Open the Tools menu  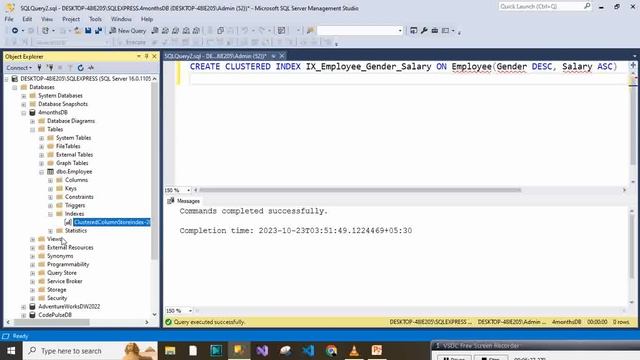tap(96, 19)
